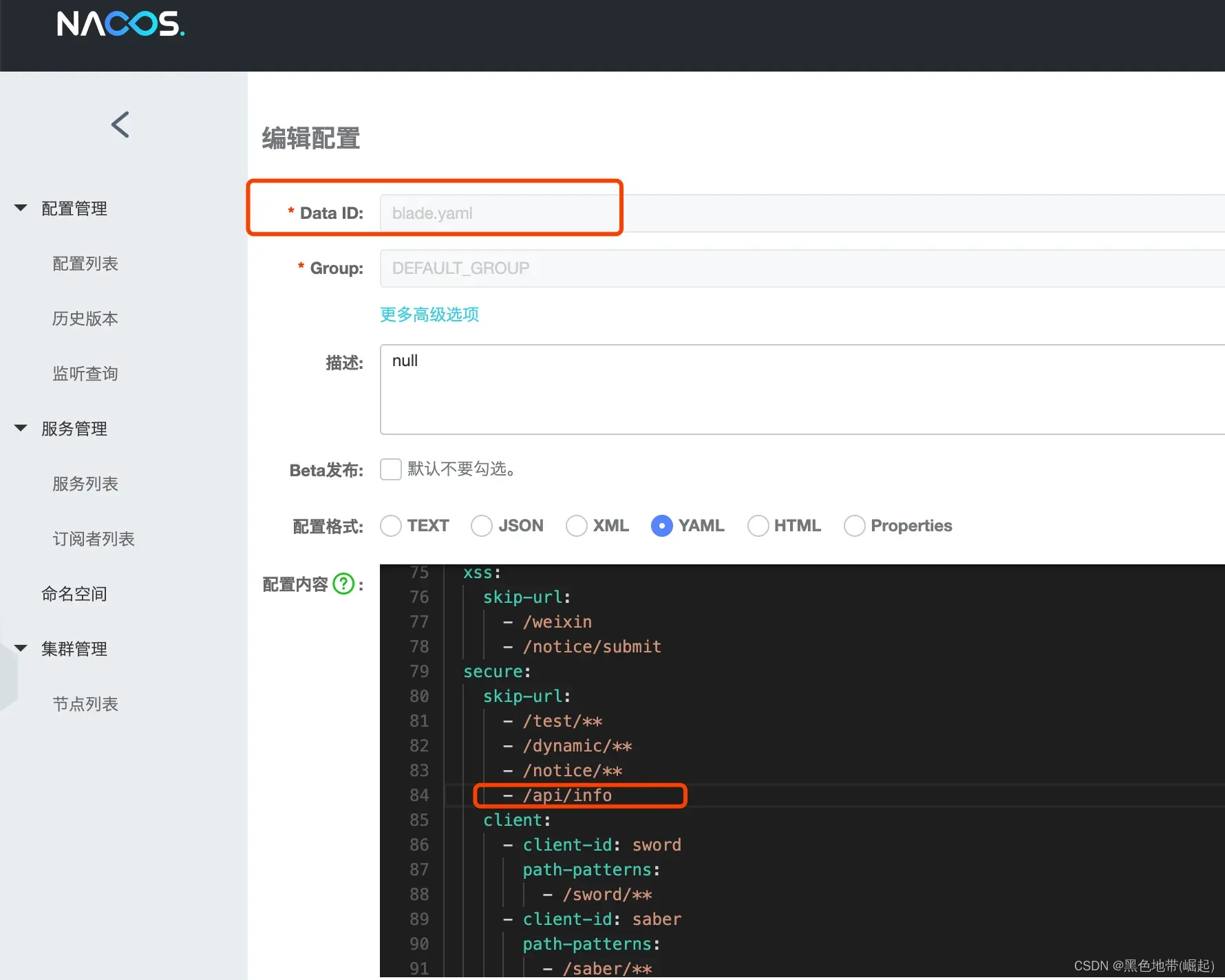This screenshot has height=980, width=1225.
Task: Select the TEXT configuration format
Action: (x=390, y=525)
